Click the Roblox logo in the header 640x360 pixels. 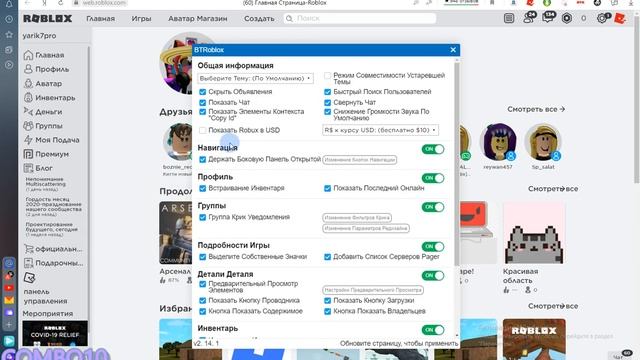pyautogui.click(x=47, y=18)
